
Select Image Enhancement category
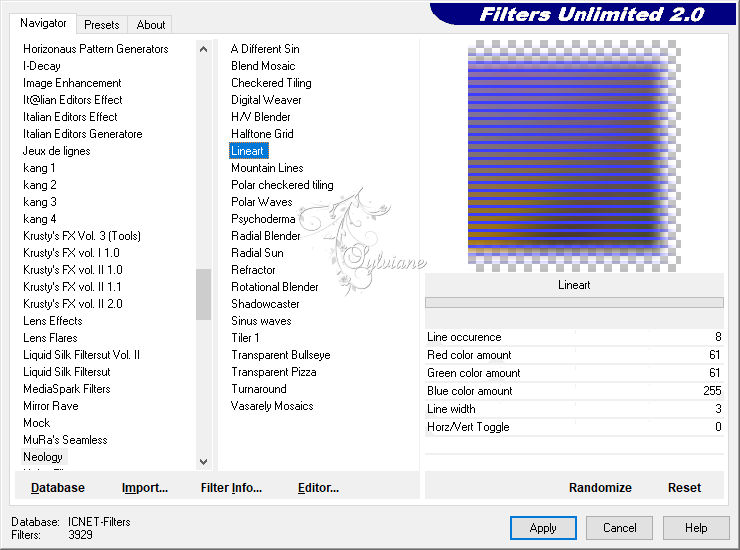tap(72, 83)
